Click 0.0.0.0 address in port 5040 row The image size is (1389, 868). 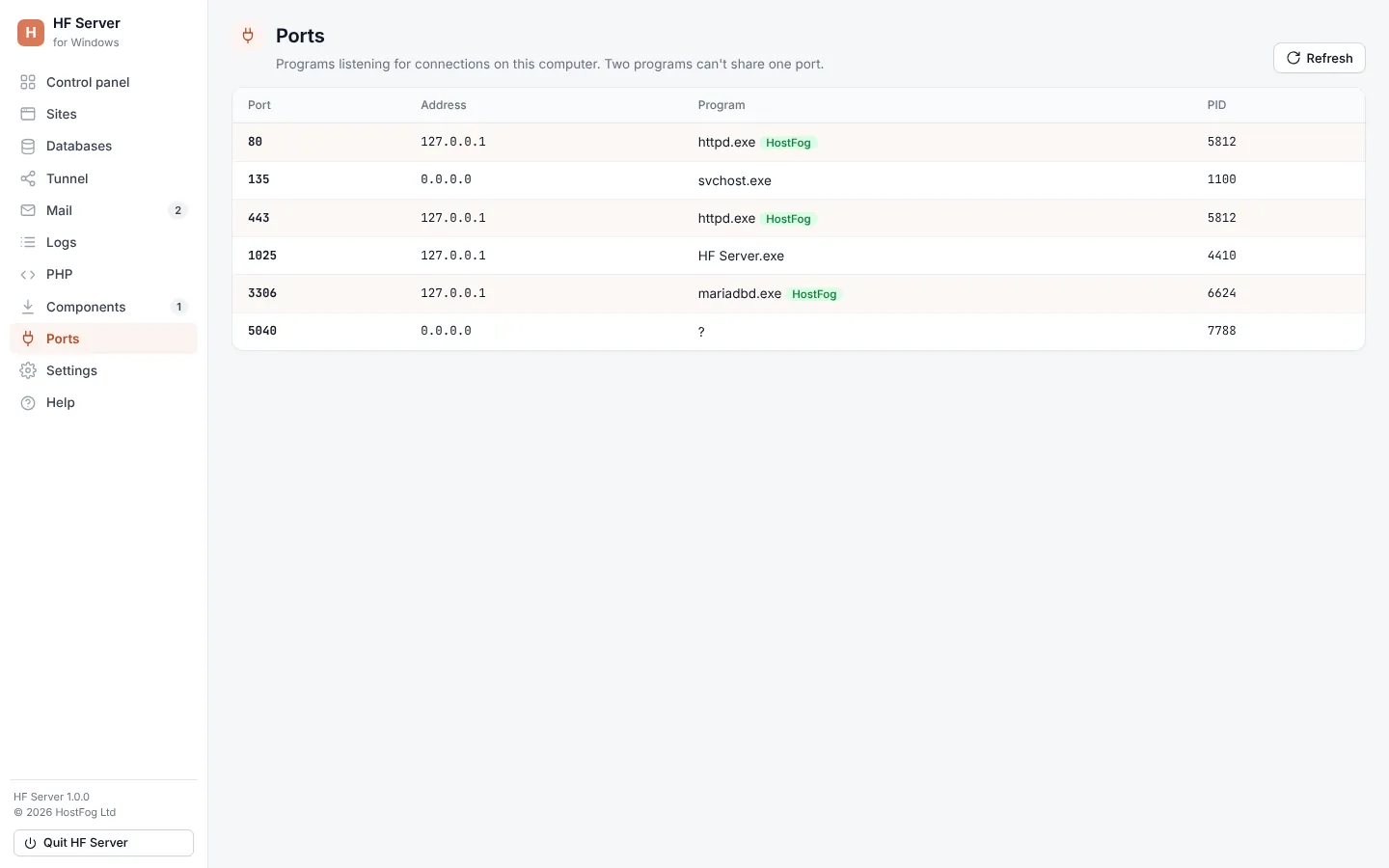point(446,331)
